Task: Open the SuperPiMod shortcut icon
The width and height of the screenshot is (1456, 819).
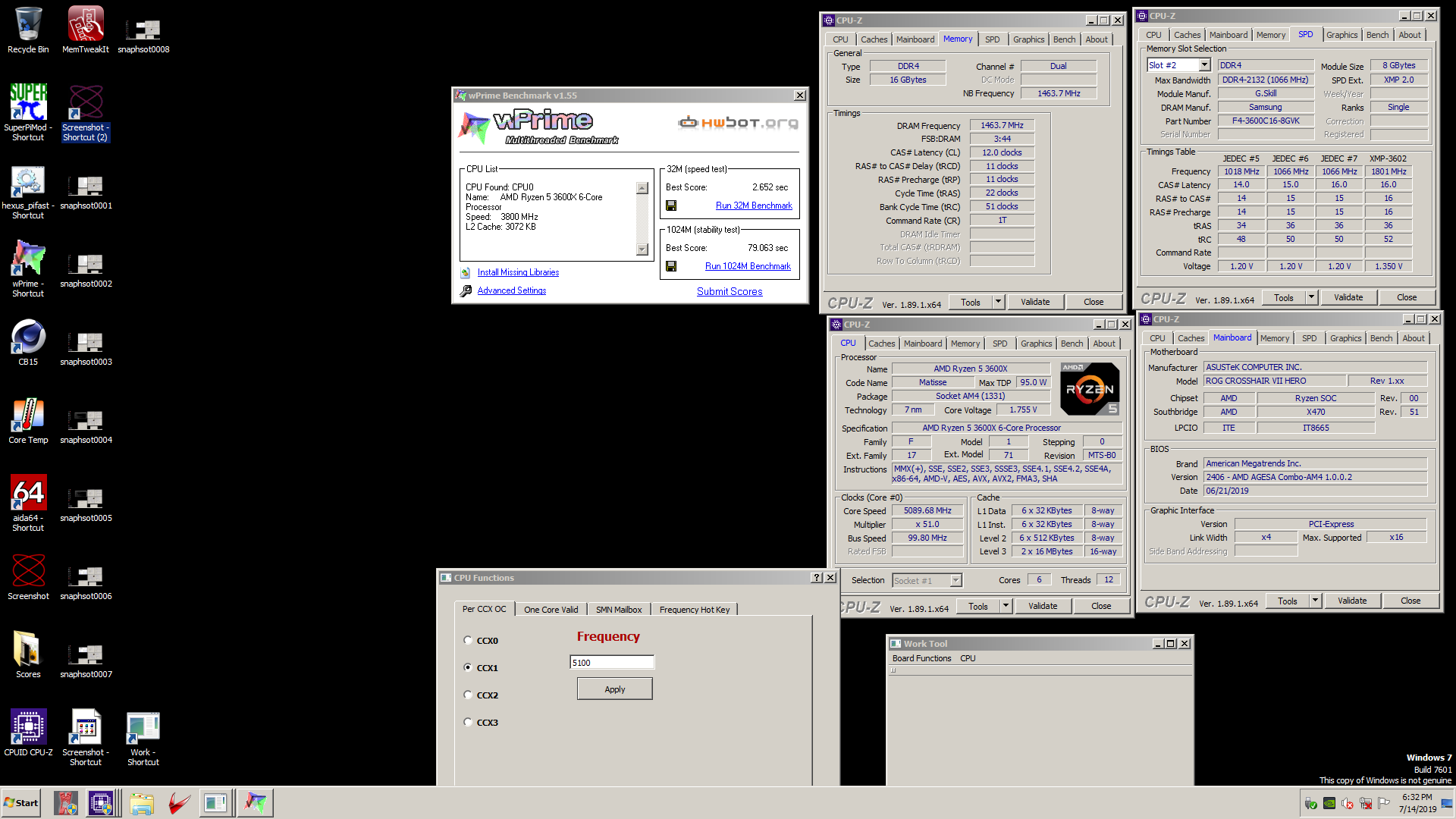Action: click(28, 112)
